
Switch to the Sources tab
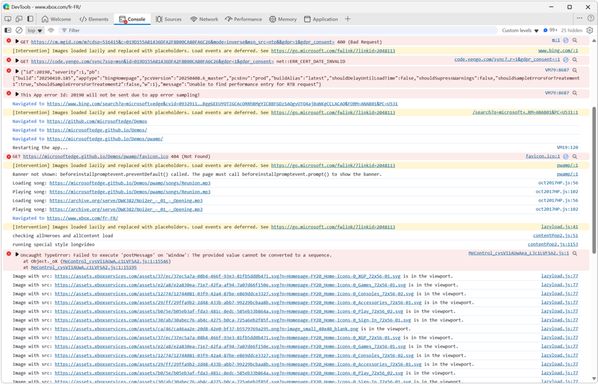pos(168,19)
